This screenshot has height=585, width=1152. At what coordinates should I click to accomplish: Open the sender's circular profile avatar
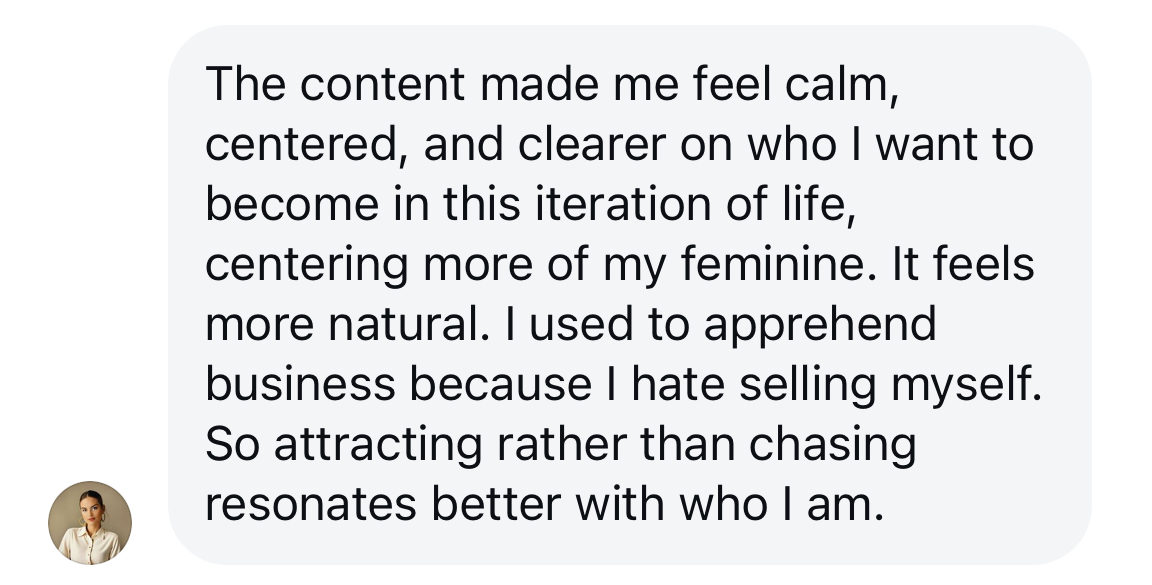point(90,523)
